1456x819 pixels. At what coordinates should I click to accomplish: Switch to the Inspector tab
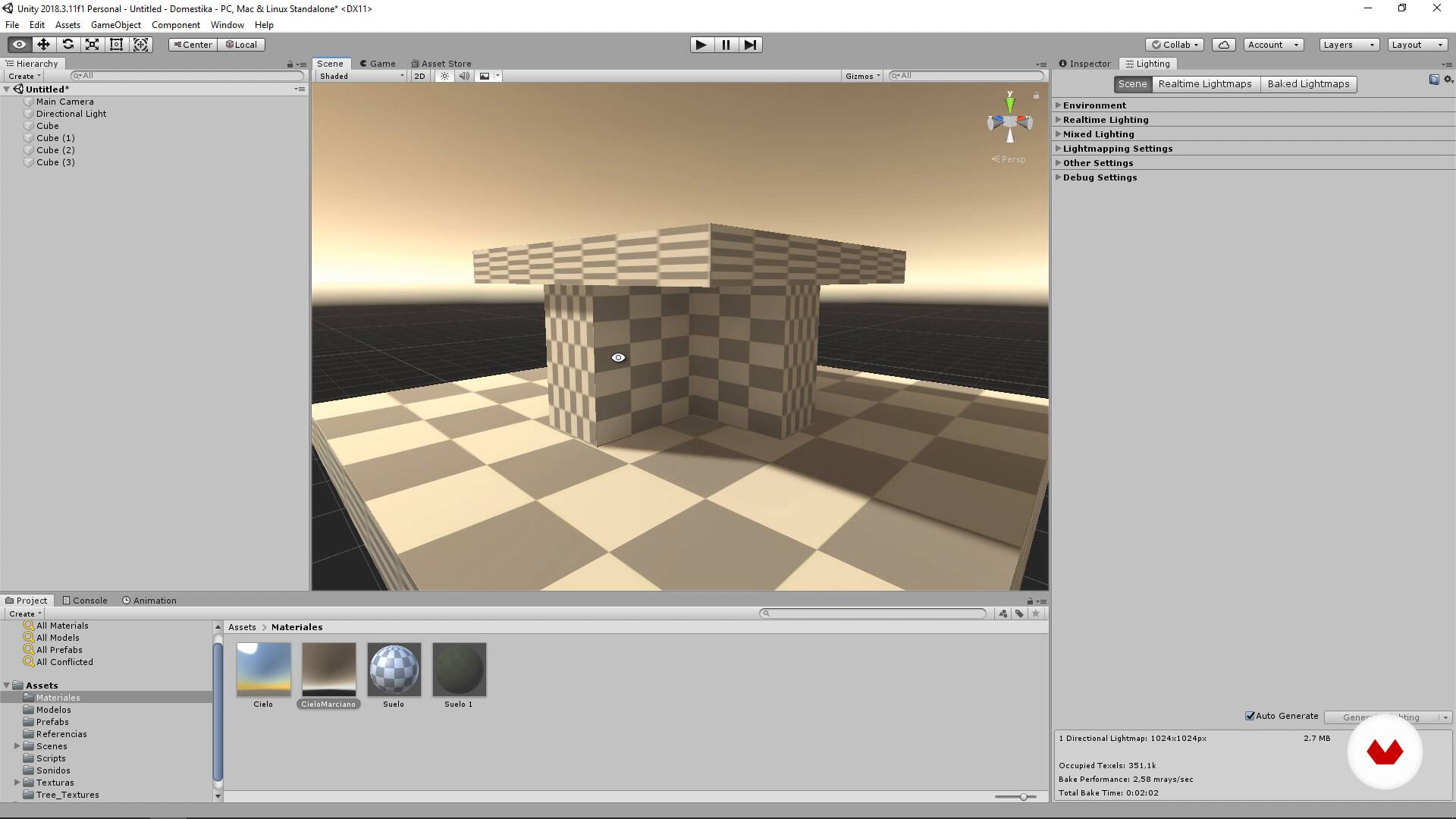pos(1084,64)
